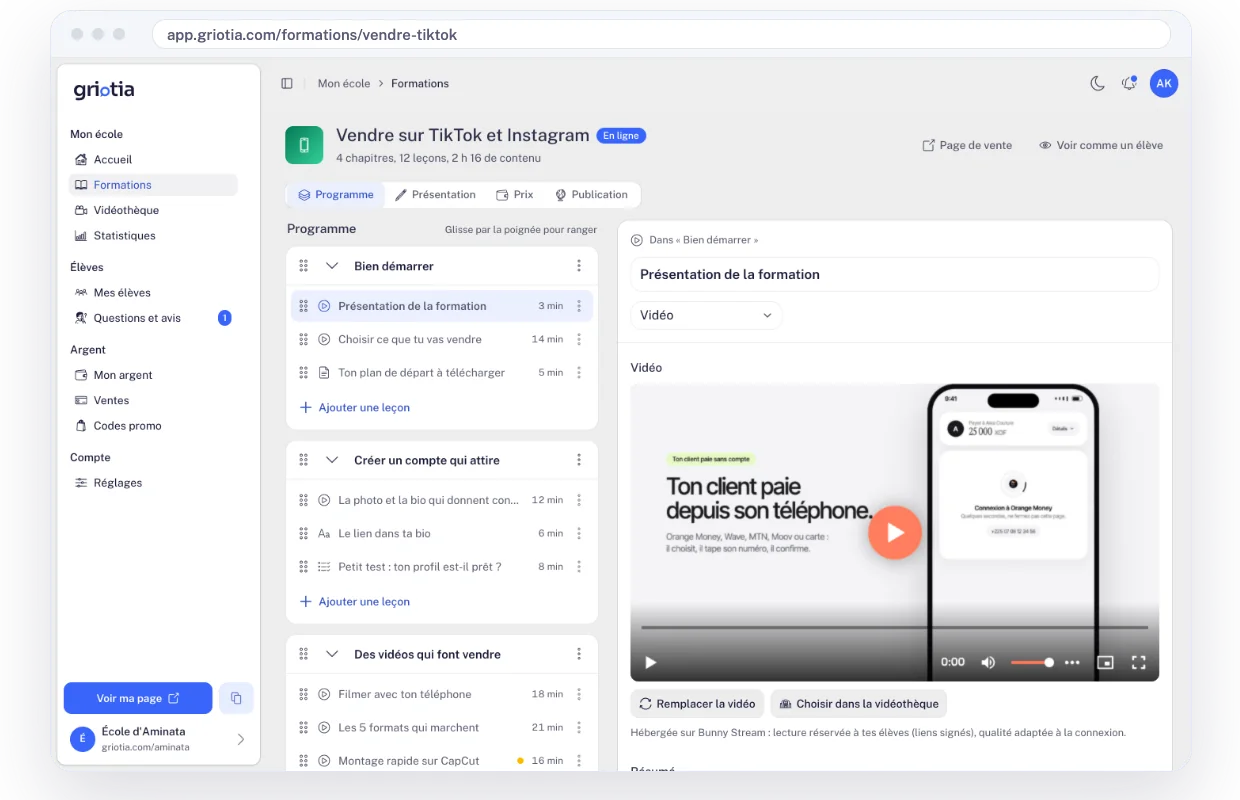This screenshot has width=1240, height=800.
Task: Switch to the Publication tab
Action: coord(591,195)
